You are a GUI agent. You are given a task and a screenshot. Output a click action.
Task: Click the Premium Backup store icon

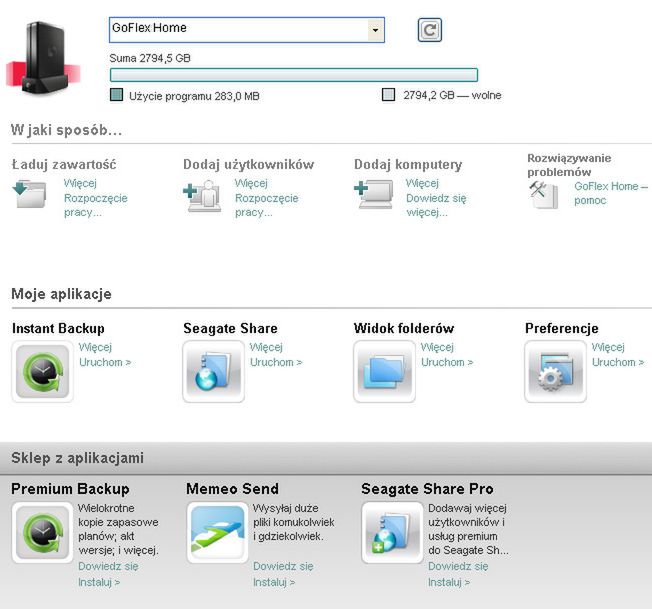pos(42,533)
